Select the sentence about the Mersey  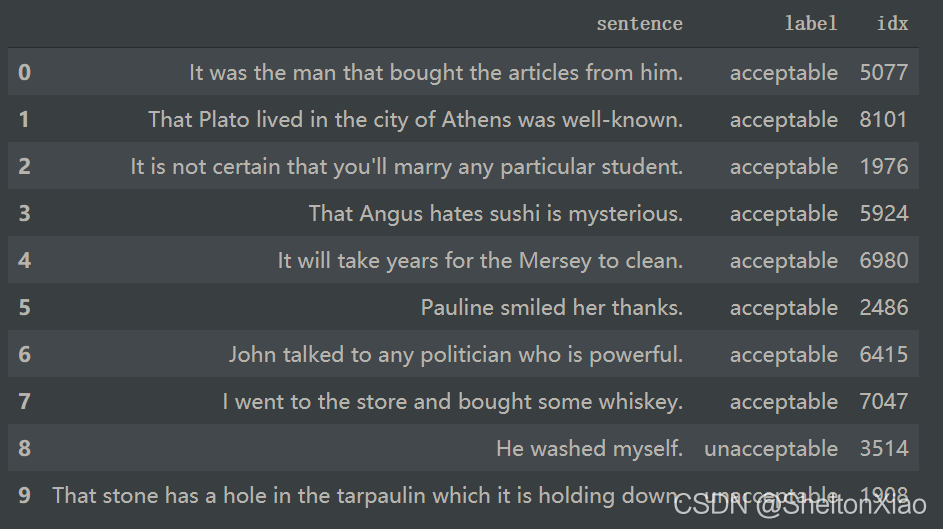tap(480, 260)
